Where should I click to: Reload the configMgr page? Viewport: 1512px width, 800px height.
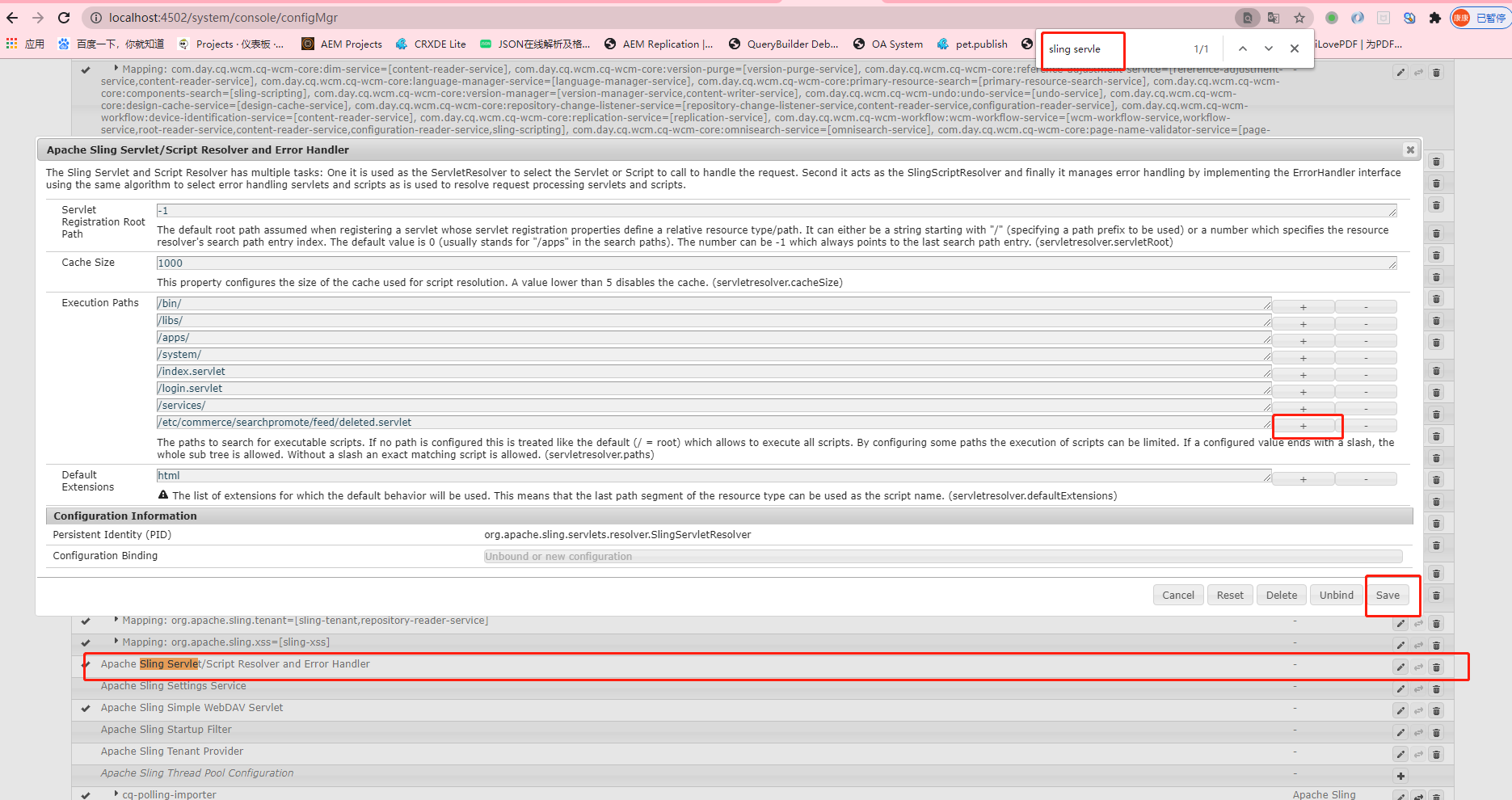click(x=64, y=18)
